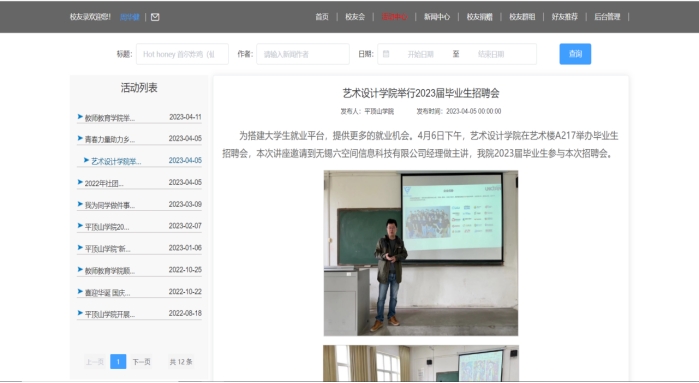Open activity 平顶山学院20... dated 2023-02-07

[107, 227]
